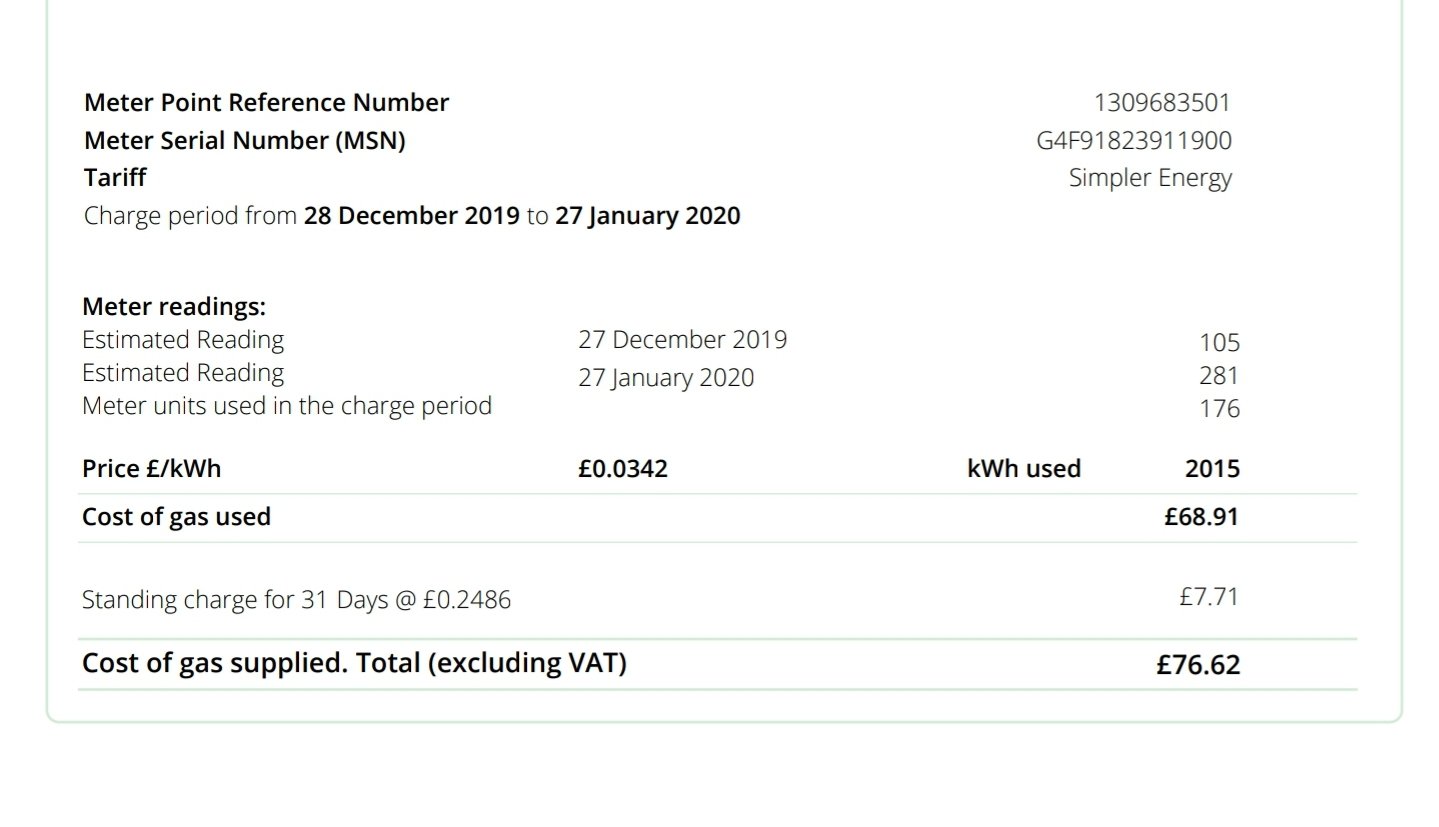Click the Simpler Energy tariff name
Viewport: 1439px width, 827px height.
1150,178
